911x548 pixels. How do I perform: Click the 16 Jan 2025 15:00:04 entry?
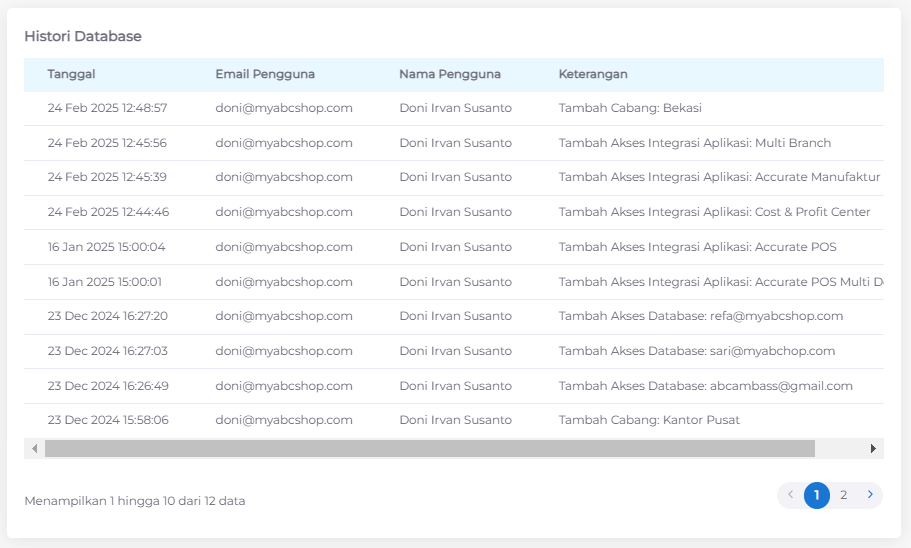click(107, 247)
